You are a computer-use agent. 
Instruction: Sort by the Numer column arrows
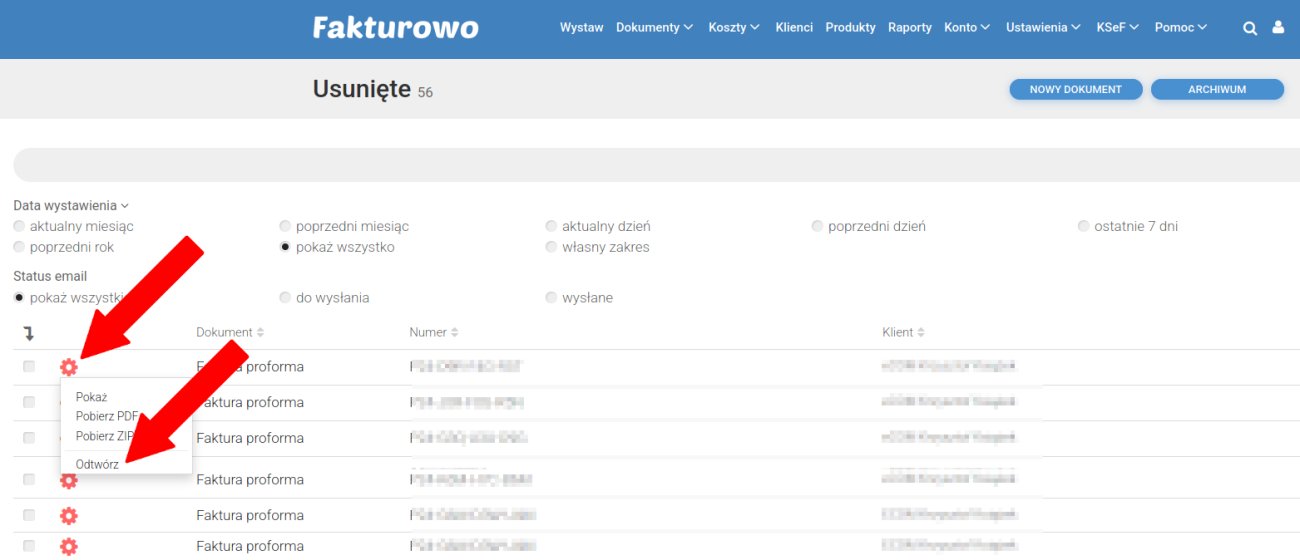tap(455, 332)
